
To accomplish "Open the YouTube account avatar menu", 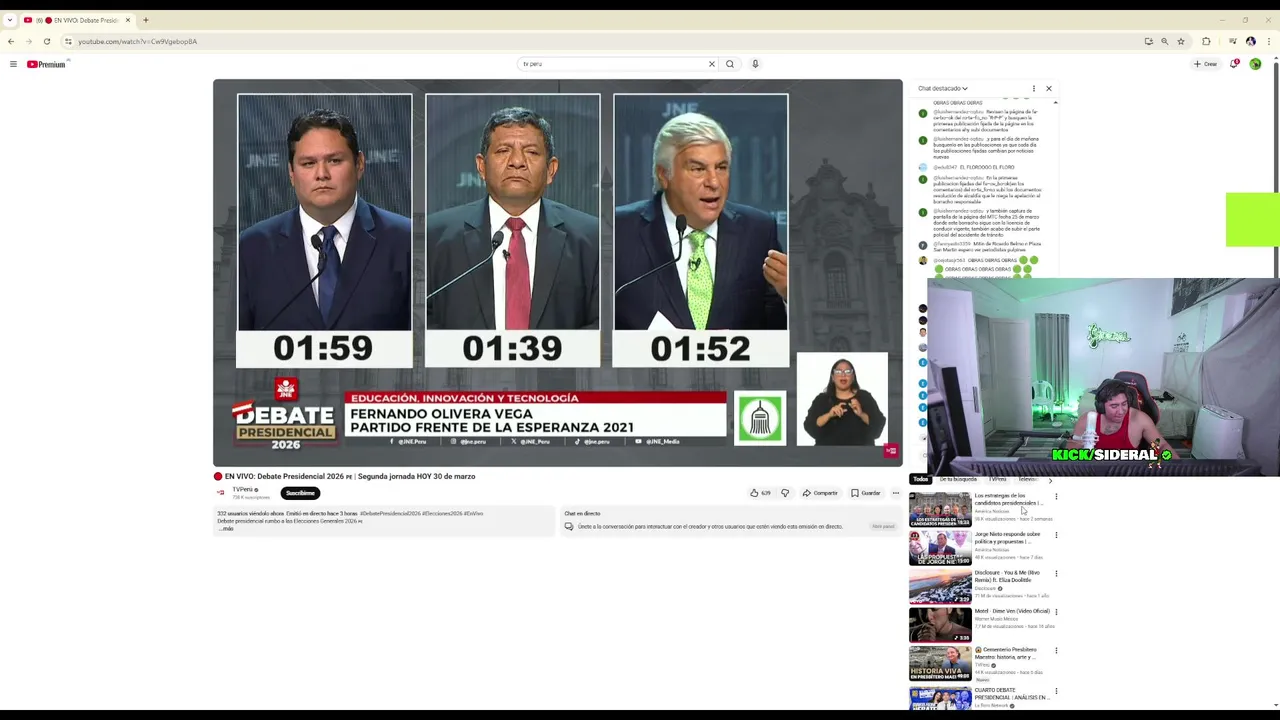I will (1255, 64).
